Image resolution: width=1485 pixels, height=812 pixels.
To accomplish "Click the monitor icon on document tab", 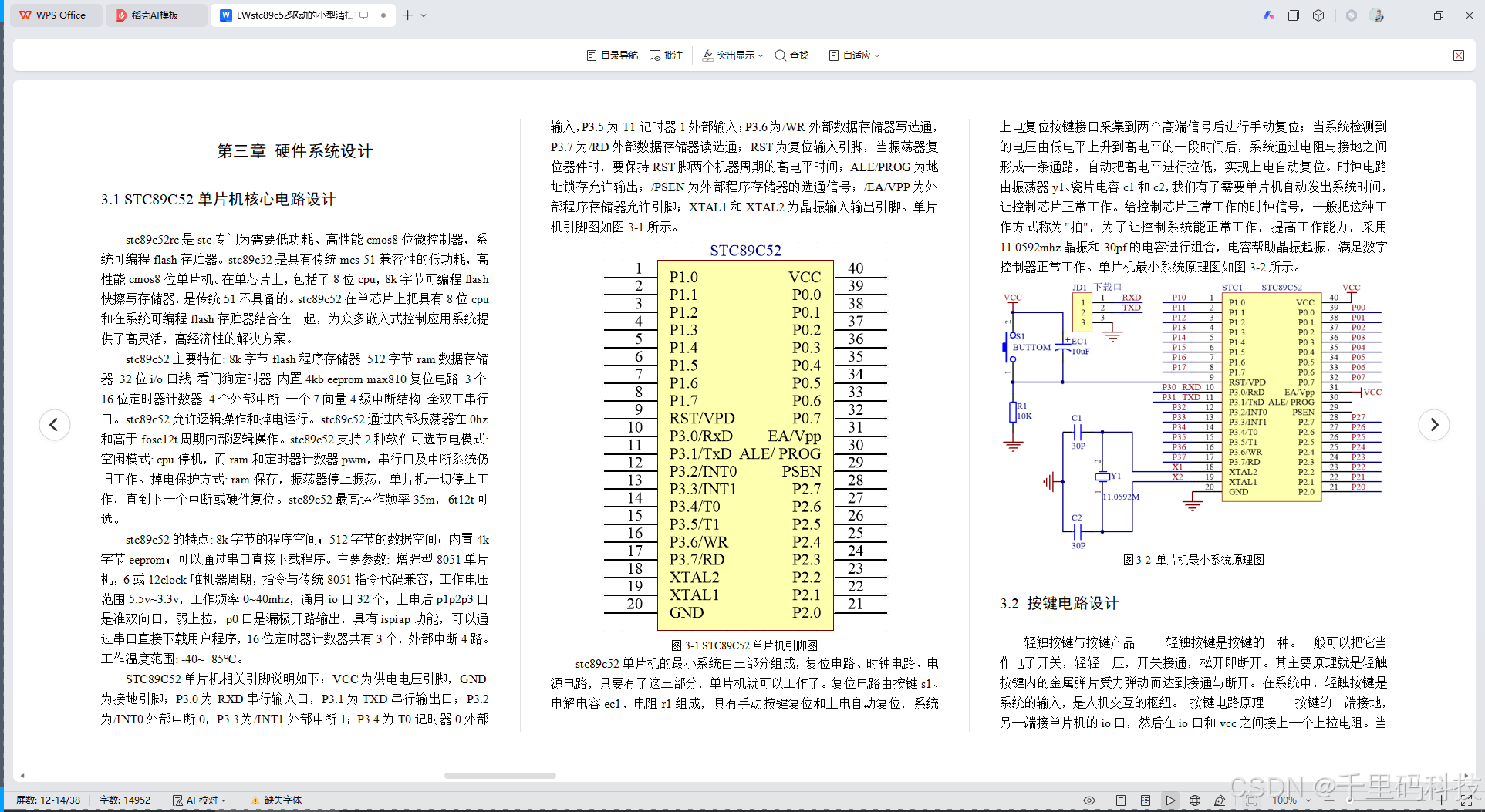I will tap(364, 15).
